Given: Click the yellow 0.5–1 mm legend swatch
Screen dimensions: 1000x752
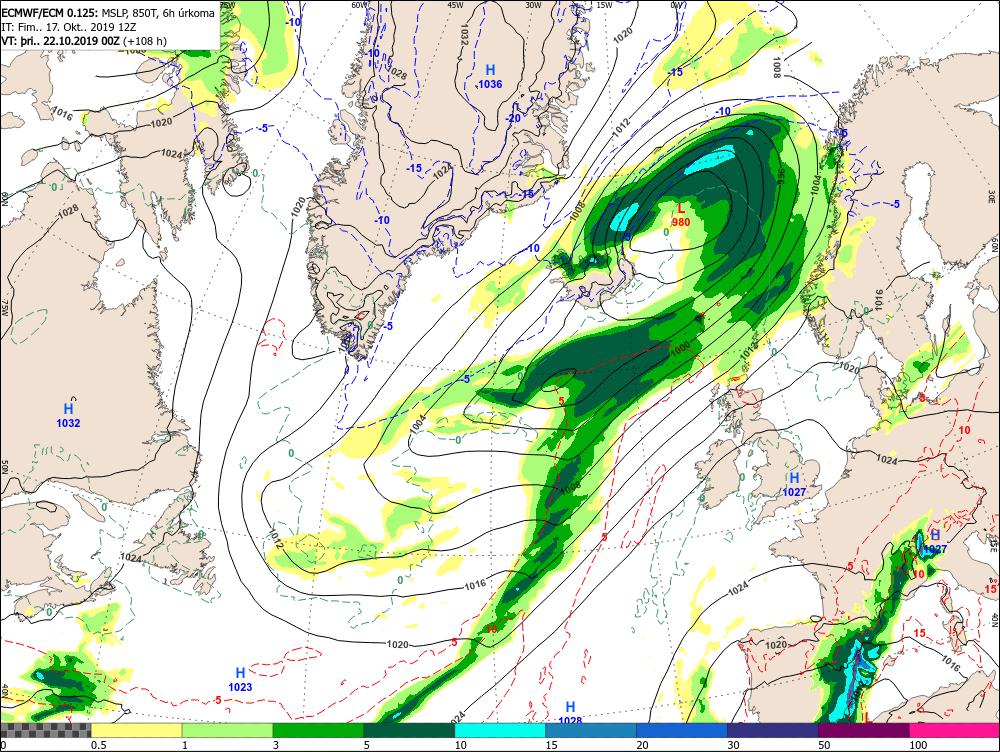Looking at the screenshot, I should click(x=136, y=730).
